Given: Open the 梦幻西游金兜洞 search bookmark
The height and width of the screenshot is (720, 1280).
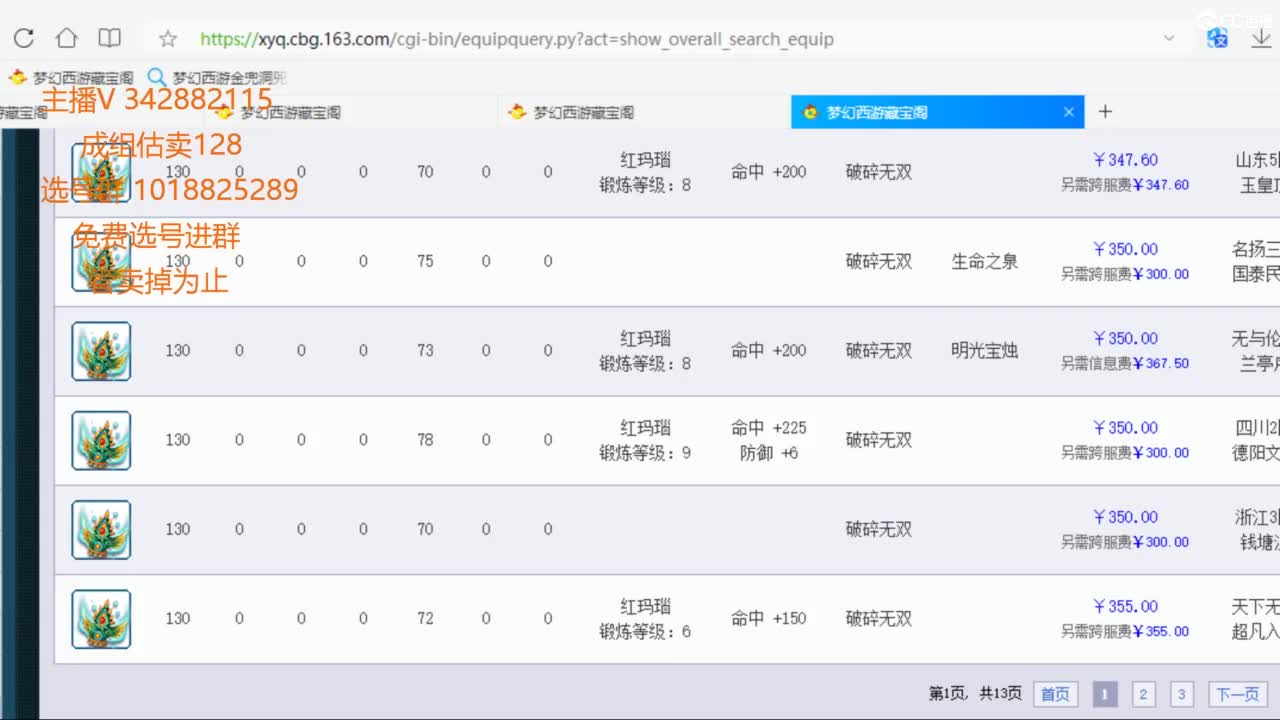Looking at the screenshot, I should click(x=217, y=77).
